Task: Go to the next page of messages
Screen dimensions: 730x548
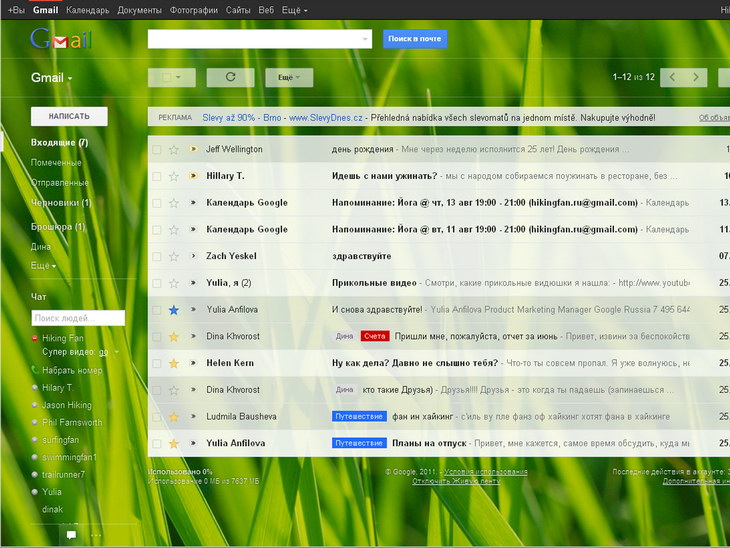Action: coord(697,77)
